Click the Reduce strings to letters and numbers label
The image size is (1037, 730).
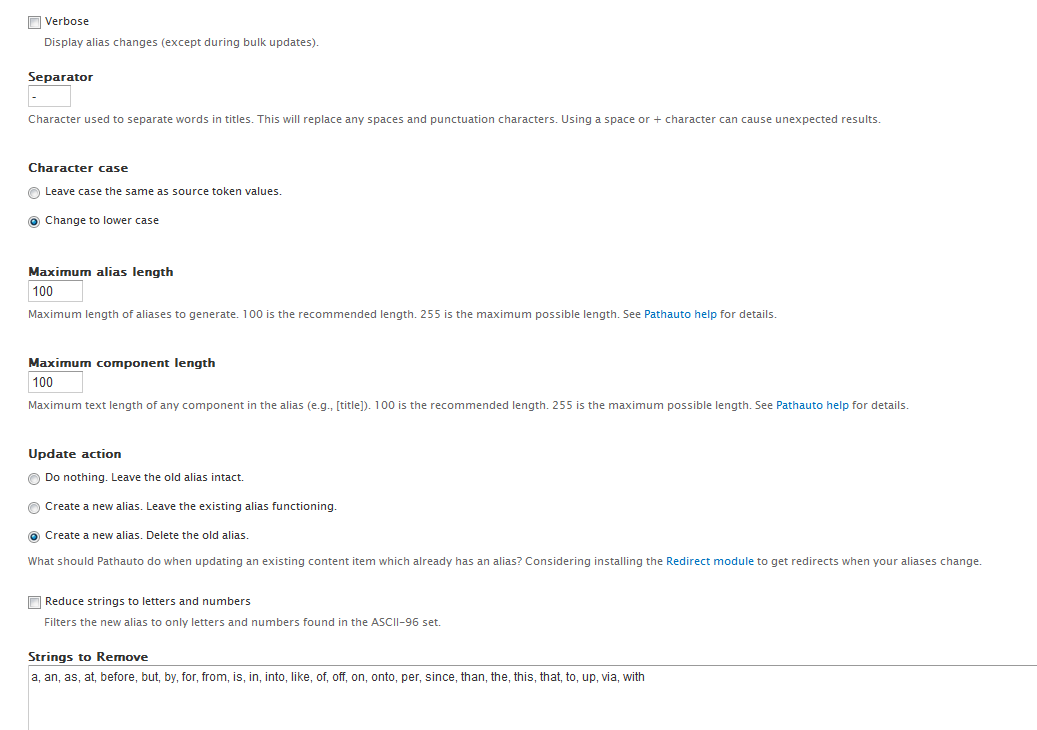coord(147,601)
